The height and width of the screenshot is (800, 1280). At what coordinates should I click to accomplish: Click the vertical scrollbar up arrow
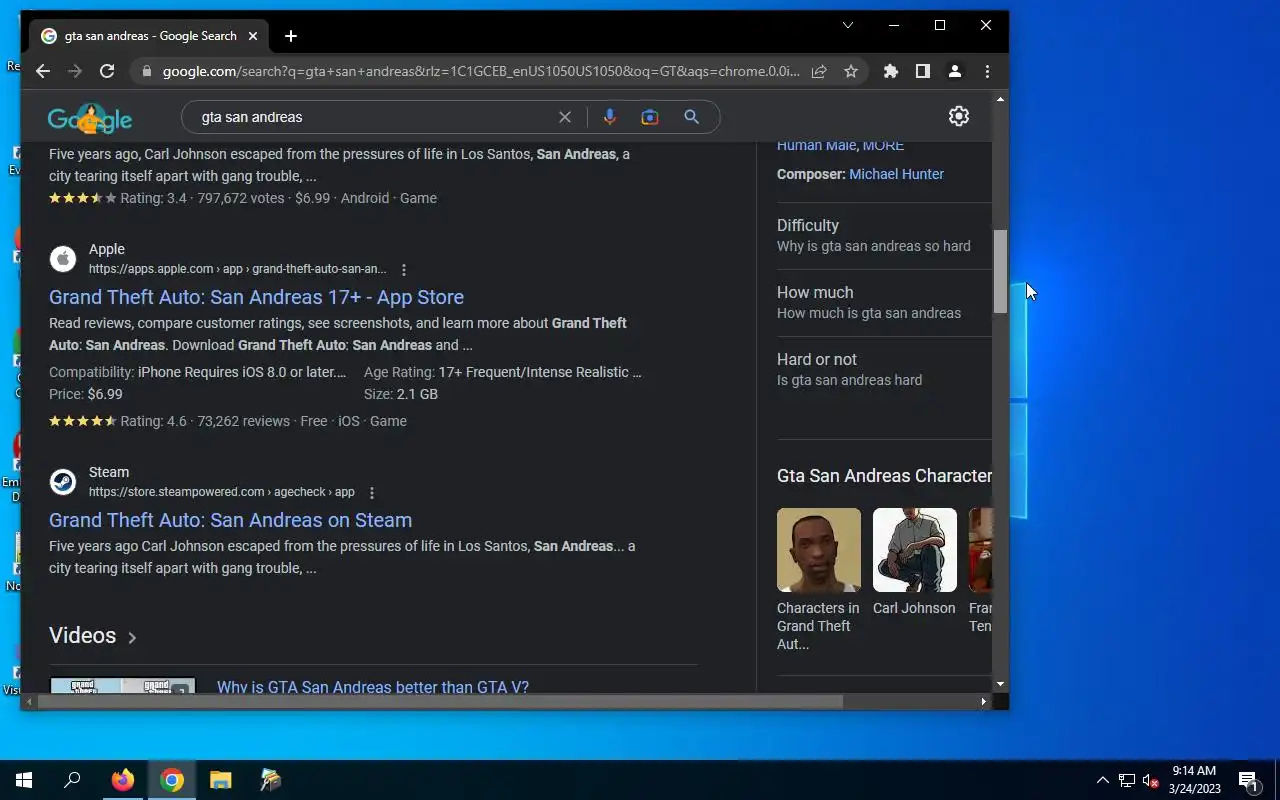(x=1000, y=99)
